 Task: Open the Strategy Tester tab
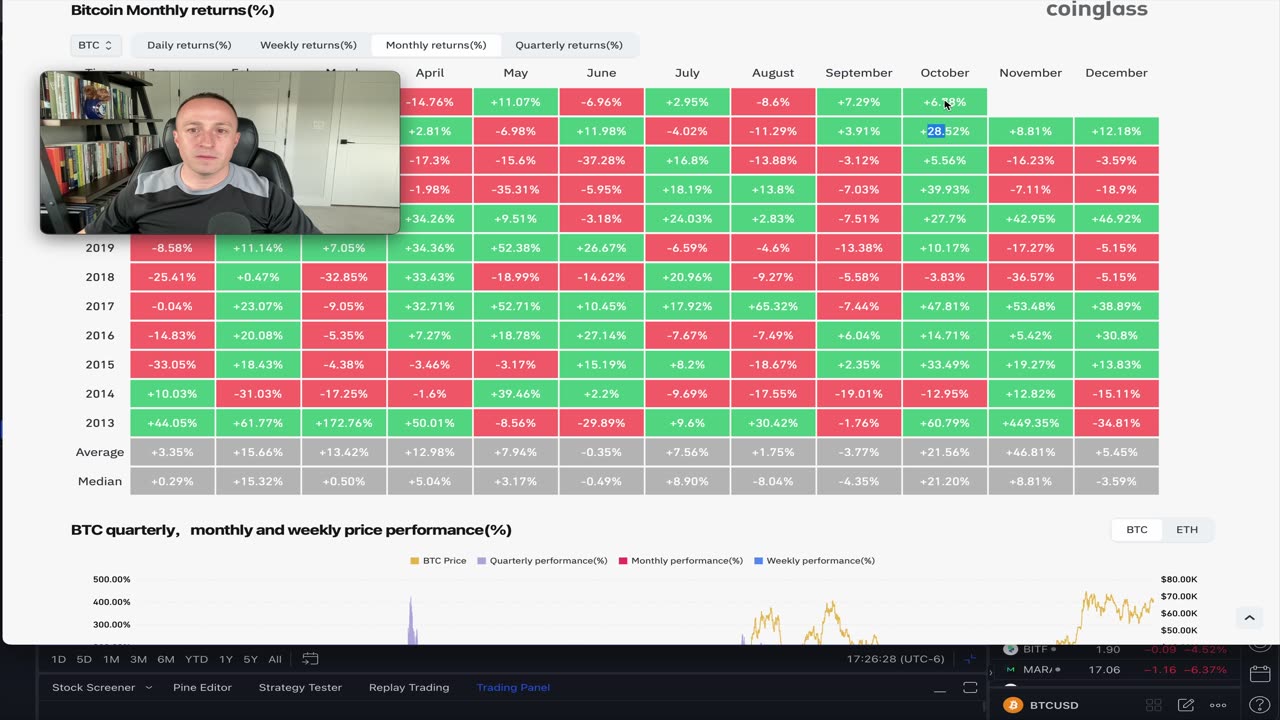[300, 688]
